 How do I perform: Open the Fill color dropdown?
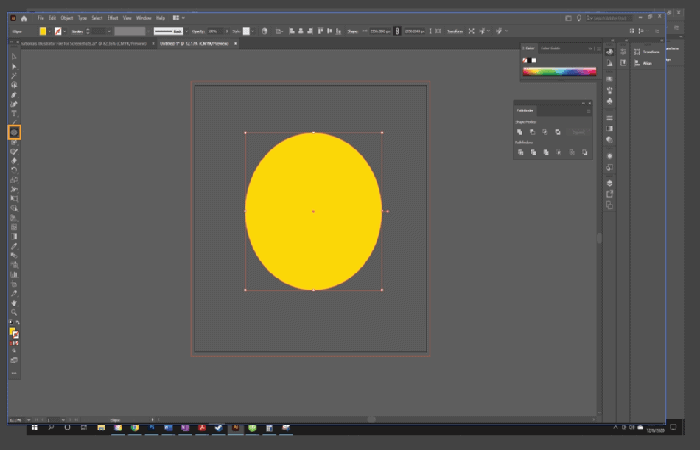click(49, 31)
